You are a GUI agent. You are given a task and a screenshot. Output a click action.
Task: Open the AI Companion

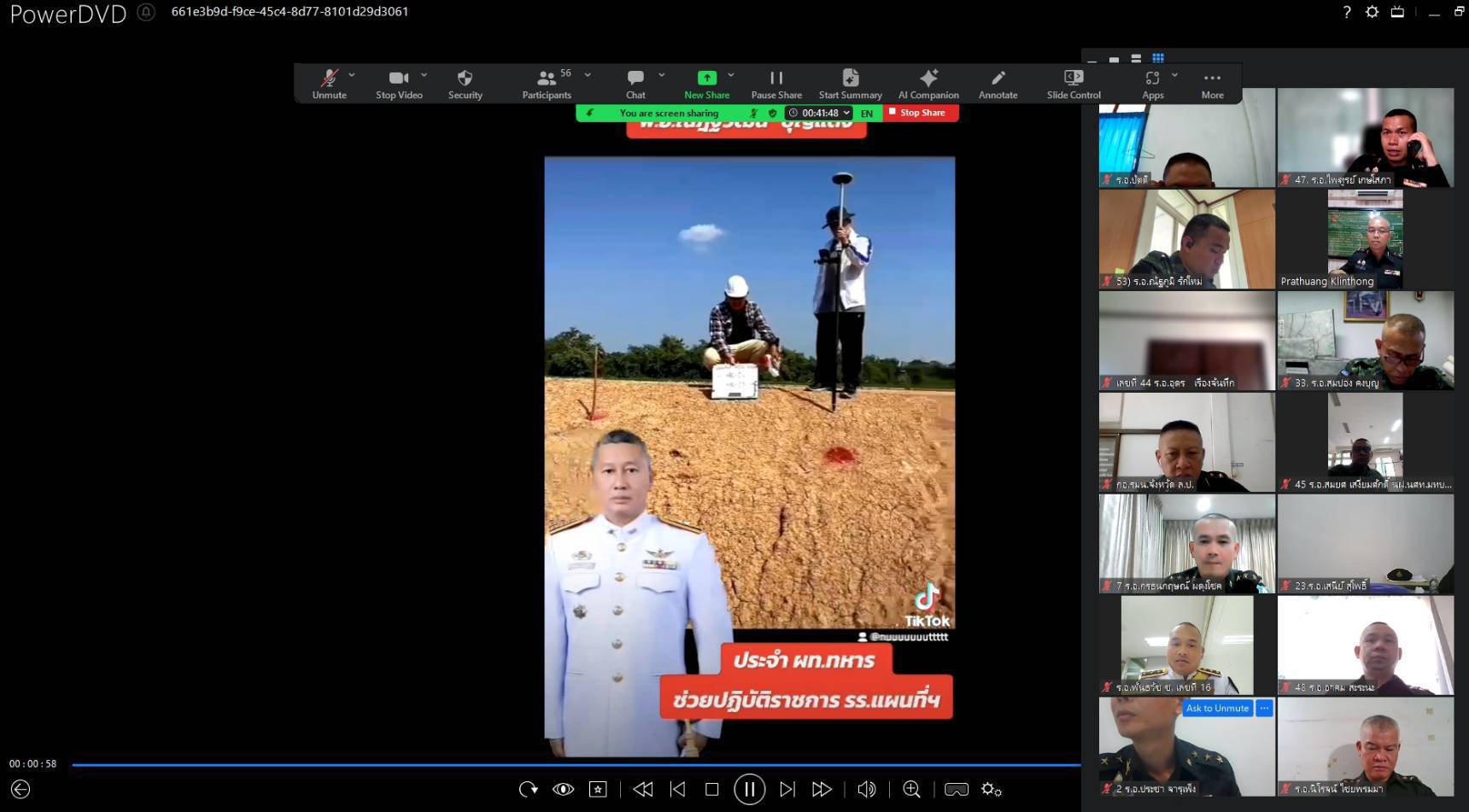(x=928, y=84)
